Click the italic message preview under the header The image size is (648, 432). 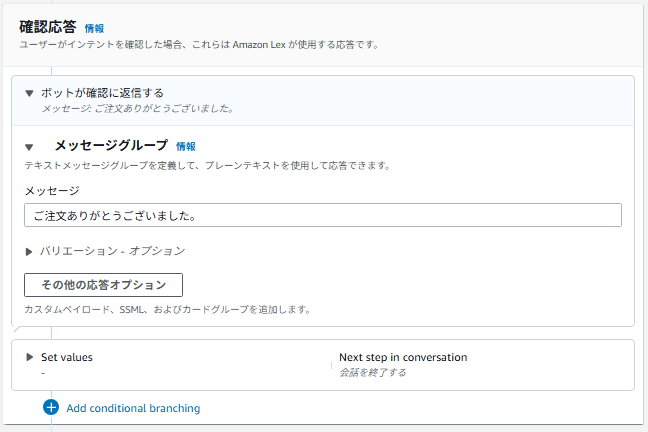point(137,108)
